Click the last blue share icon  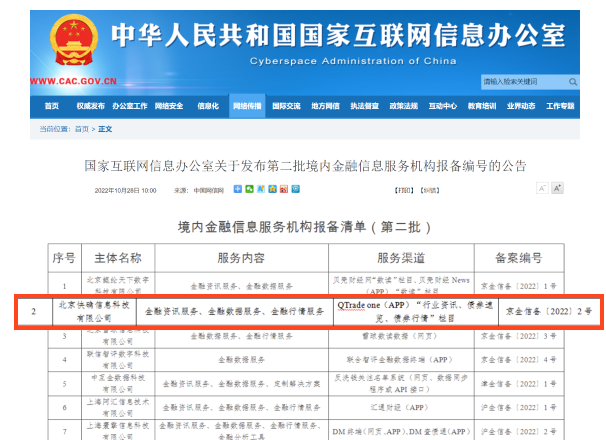296,189
